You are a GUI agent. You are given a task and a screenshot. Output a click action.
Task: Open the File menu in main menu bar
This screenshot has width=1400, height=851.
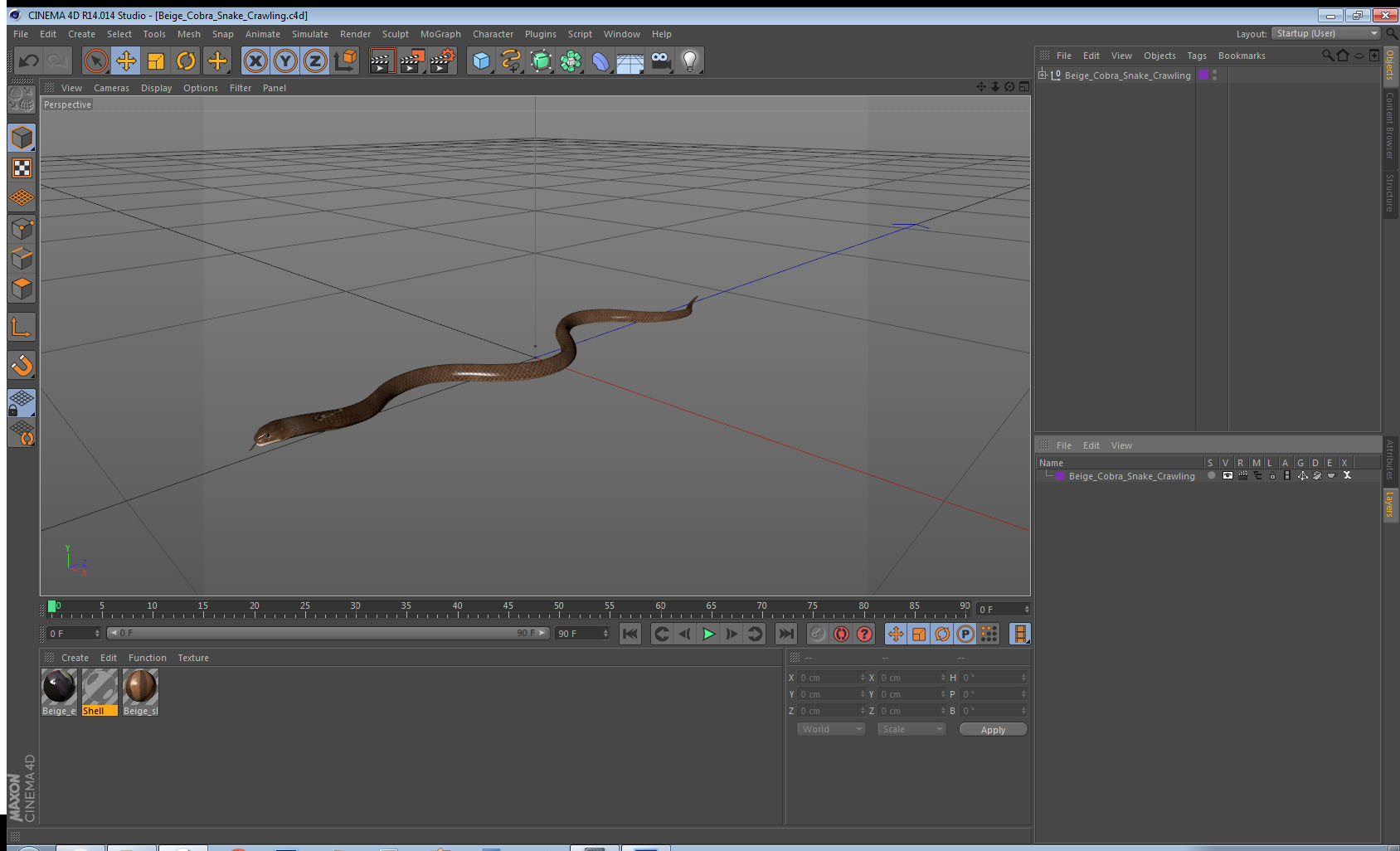tap(21, 34)
